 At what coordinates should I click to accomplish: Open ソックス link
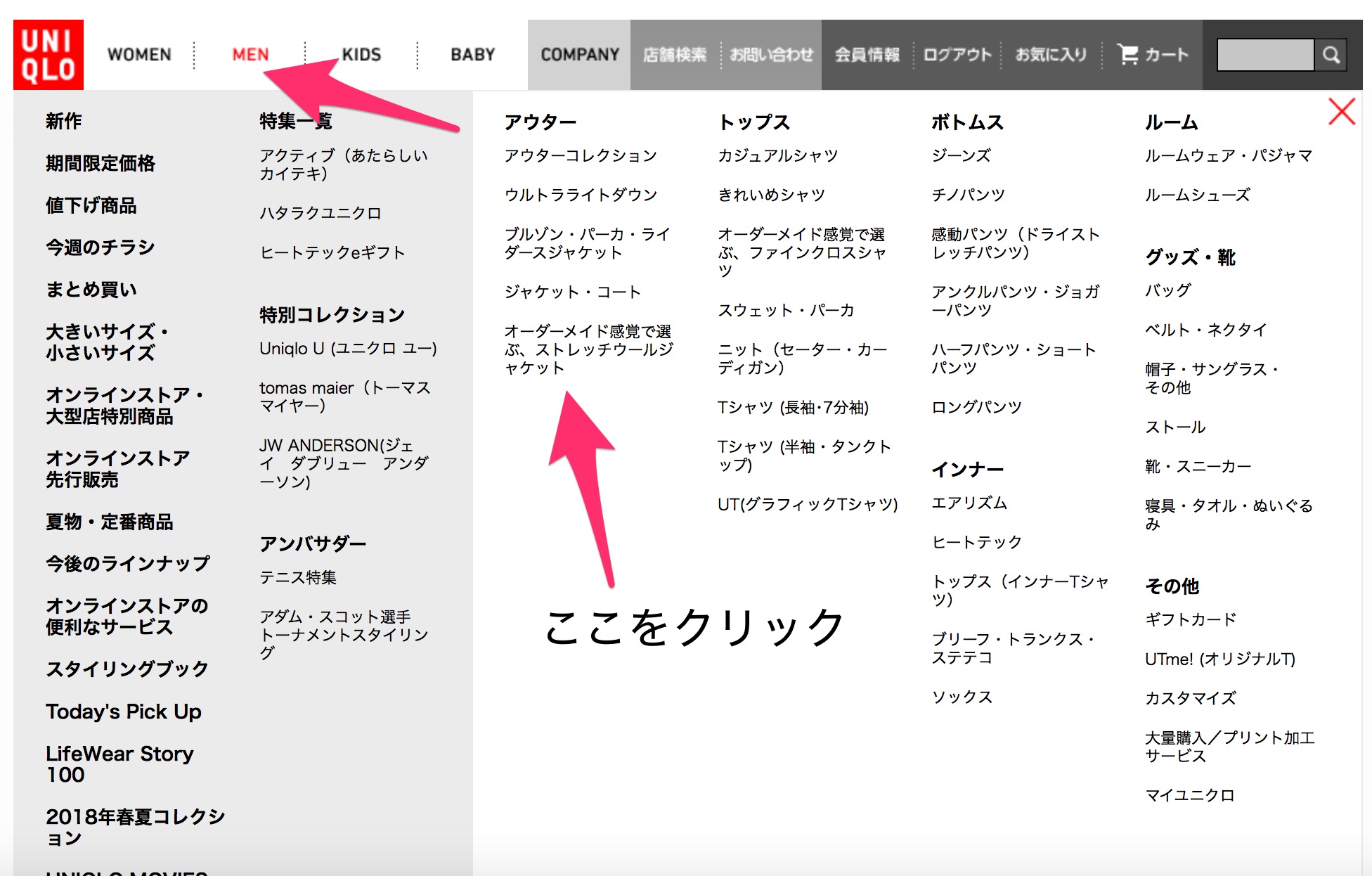(962, 697)
